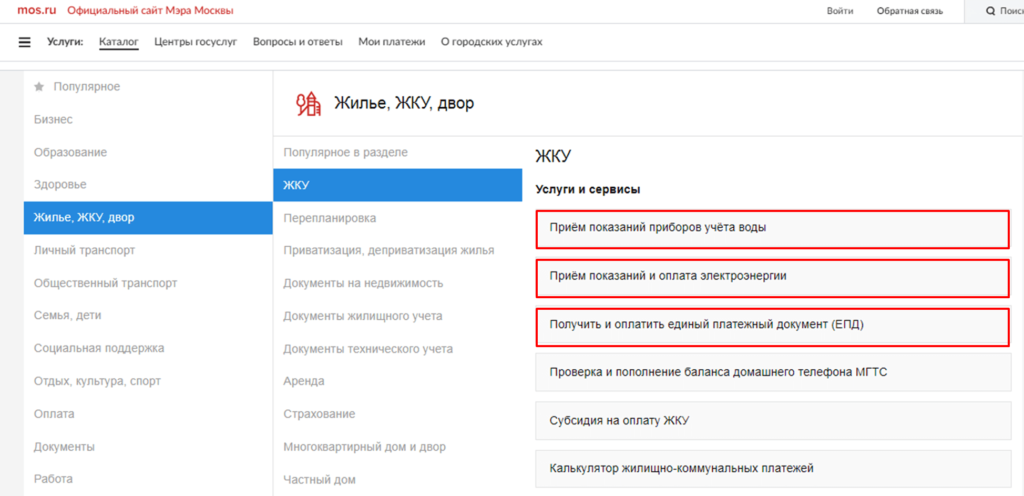Open Субсидия на оплату ЖКУ service
The height and width of the screenshot is (496, 1024).
pyautogui.click(x=773, y=420)
